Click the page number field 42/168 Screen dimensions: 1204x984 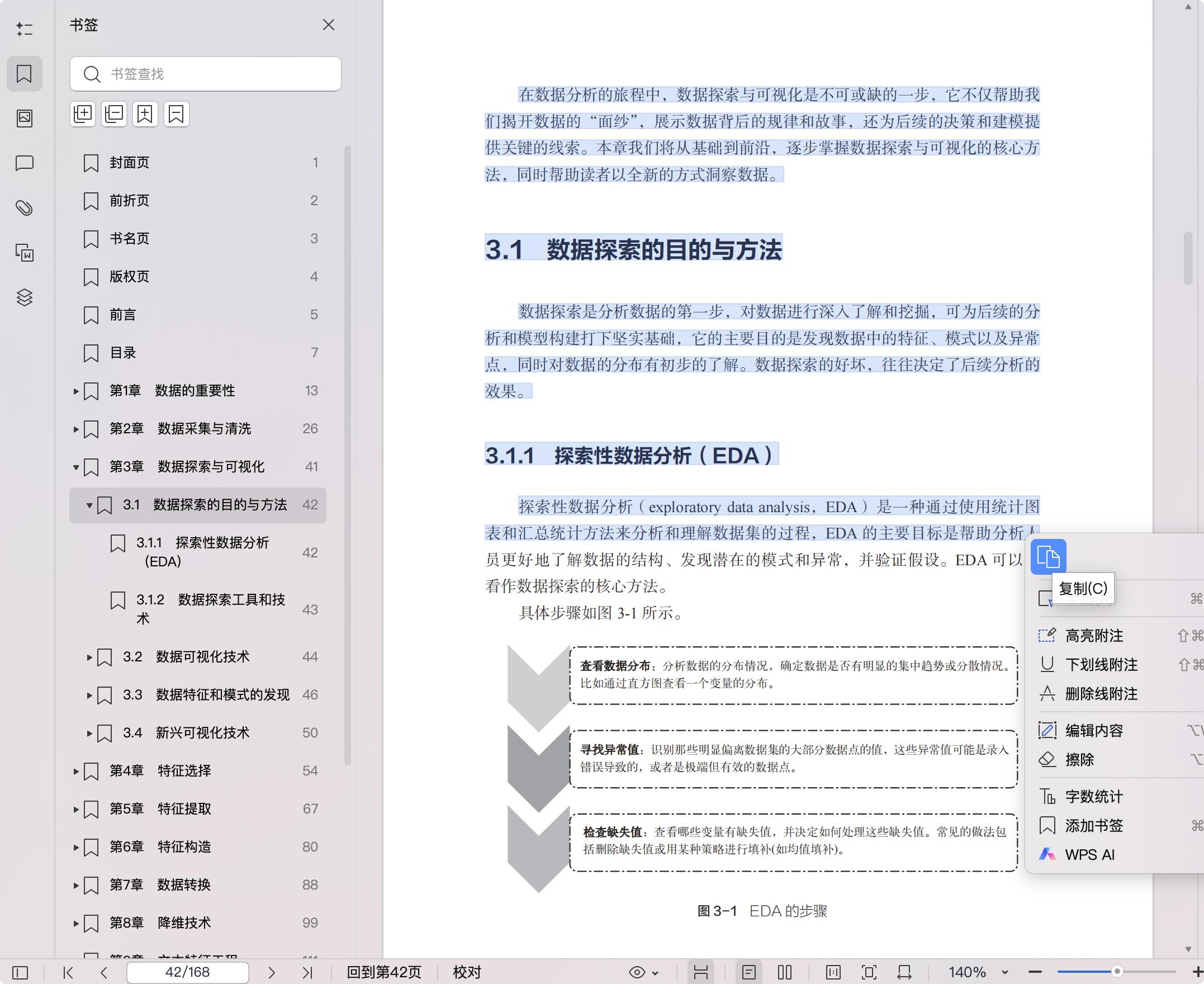click(188, 973)
